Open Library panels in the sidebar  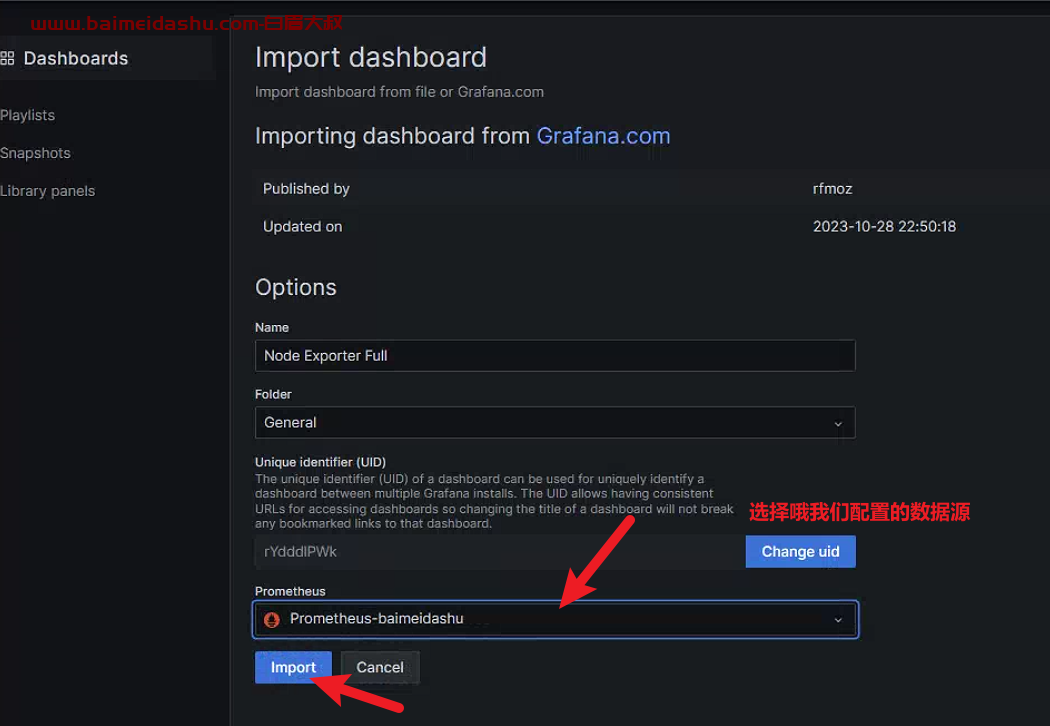48,191
